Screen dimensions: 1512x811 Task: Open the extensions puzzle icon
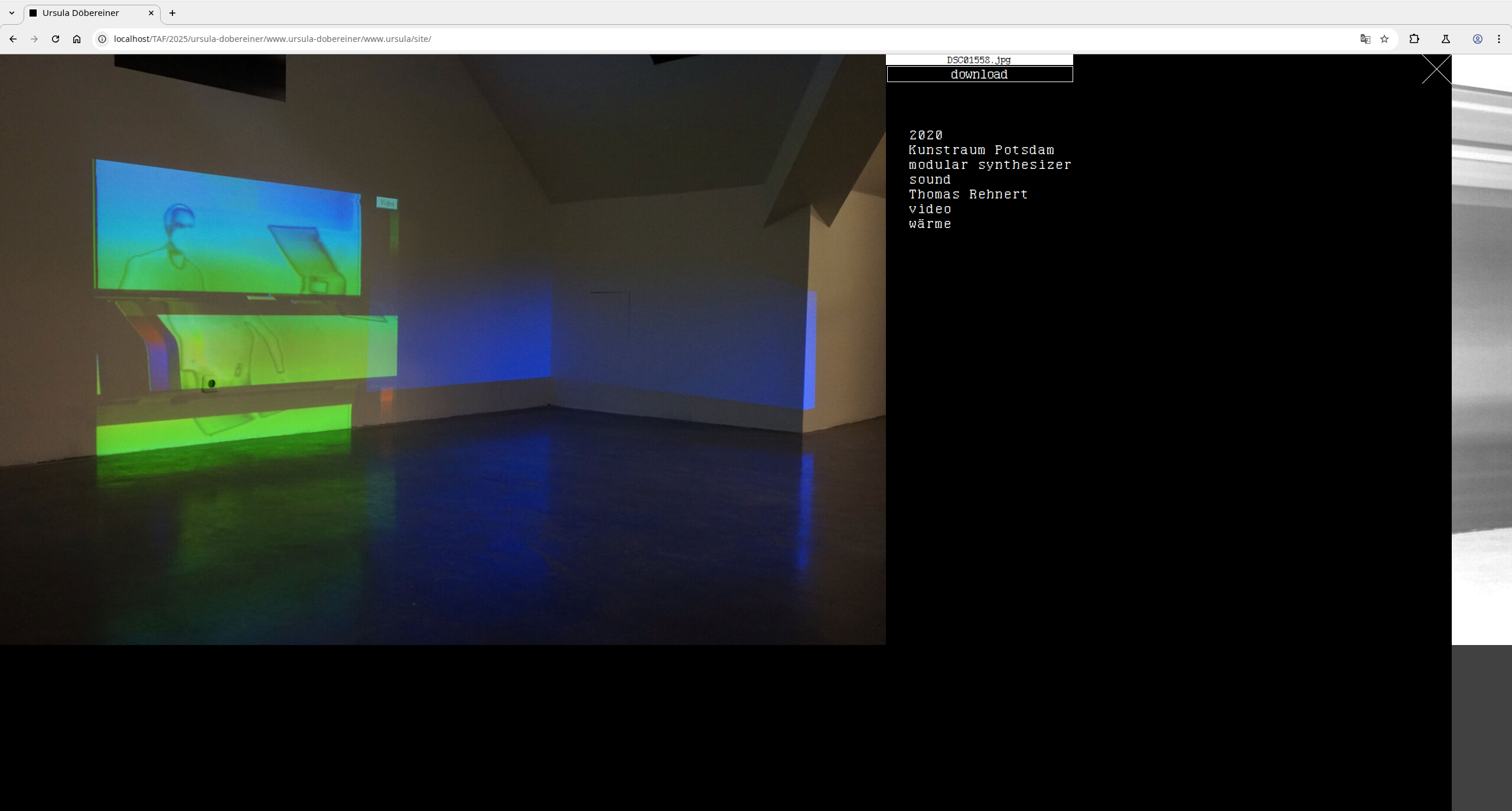tap(1414, 39)
